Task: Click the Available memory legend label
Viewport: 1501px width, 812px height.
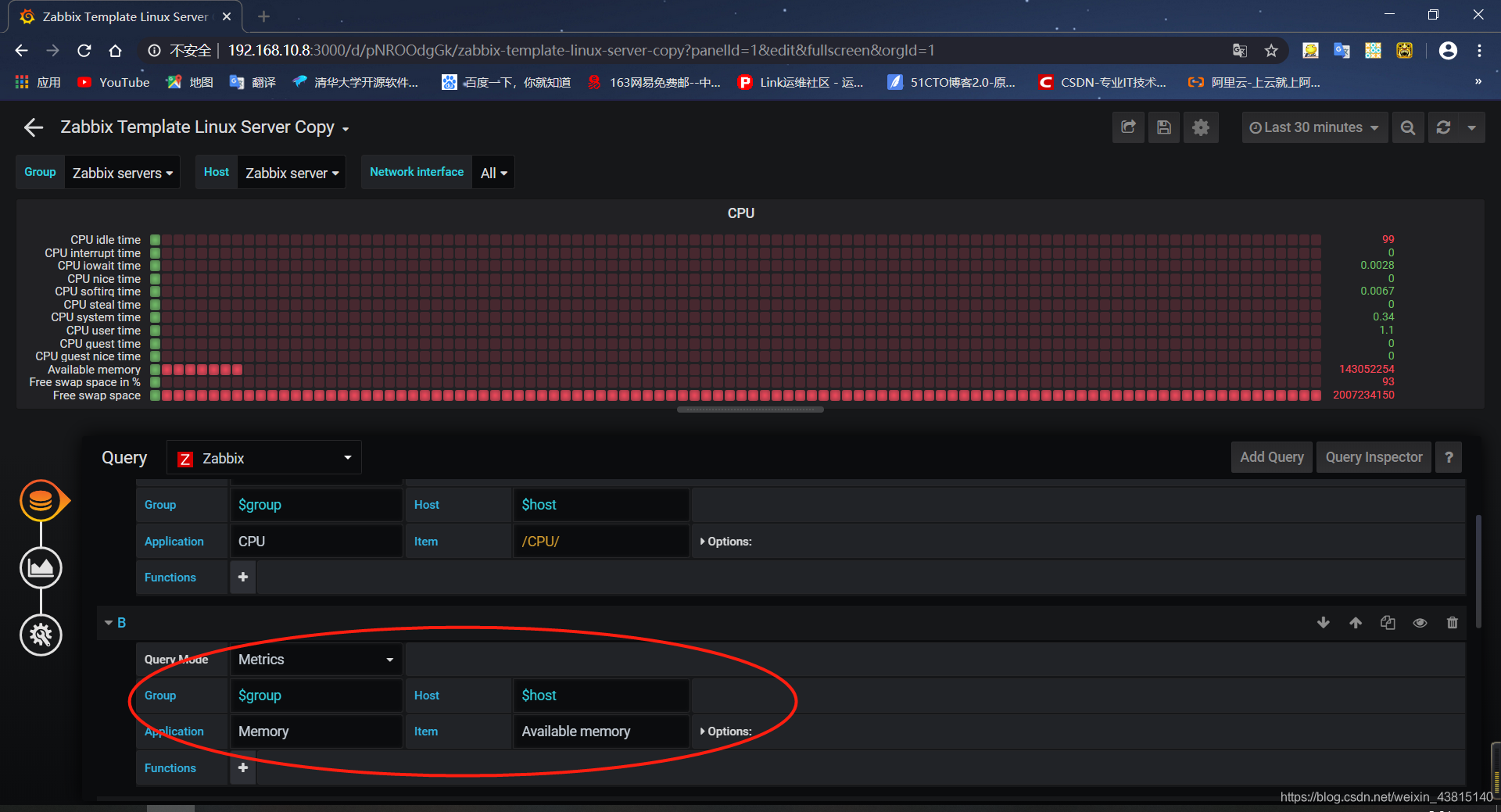Action: tap(94, 370)
